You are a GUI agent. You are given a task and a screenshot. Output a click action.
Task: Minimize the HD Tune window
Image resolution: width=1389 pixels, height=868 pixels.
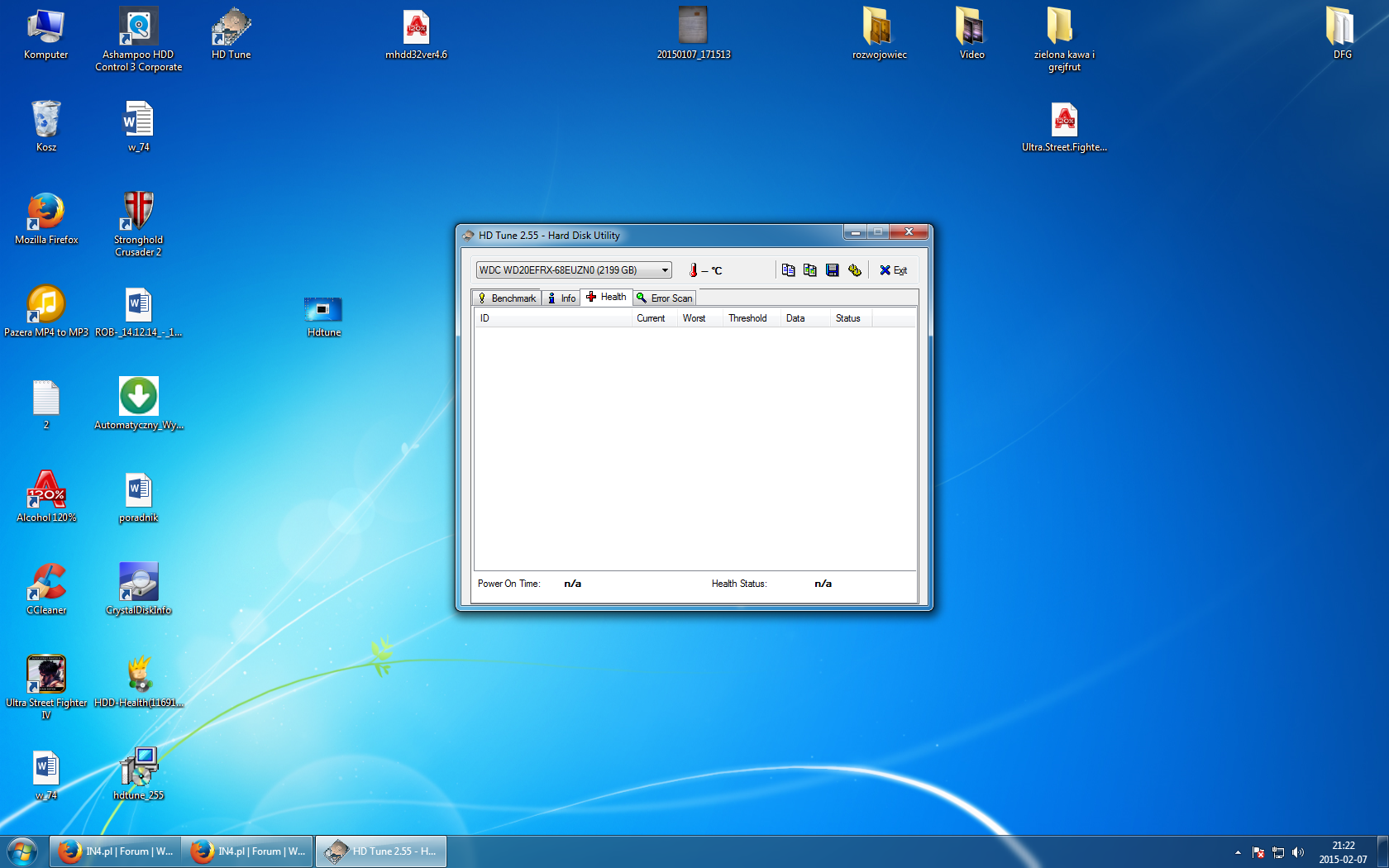point(855,232)
